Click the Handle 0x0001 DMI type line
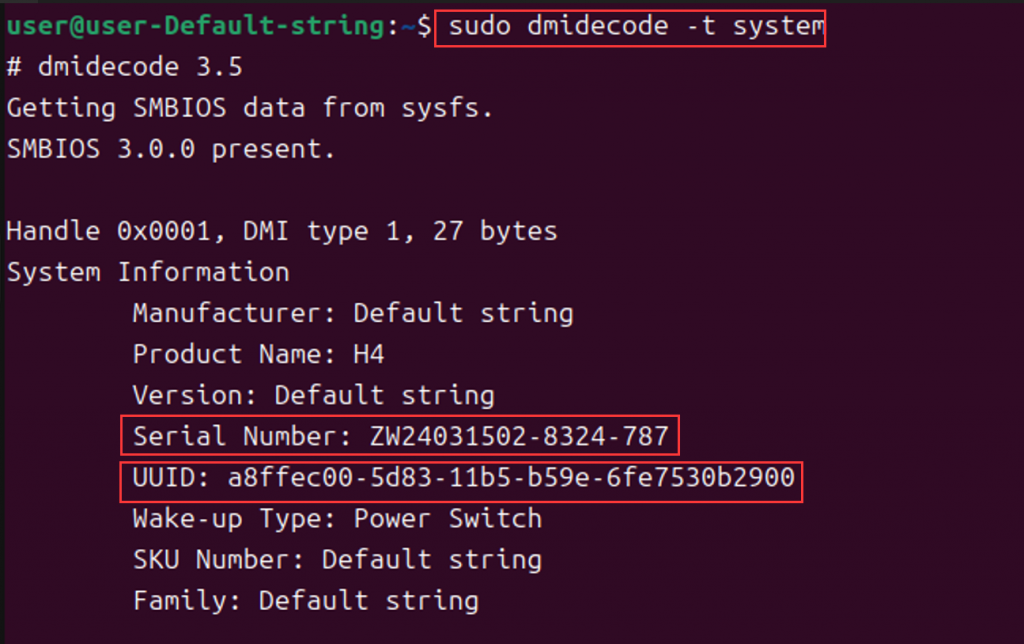Image resolution: width=1024 pixels, height=644 pixels. [x=282, y=231]
